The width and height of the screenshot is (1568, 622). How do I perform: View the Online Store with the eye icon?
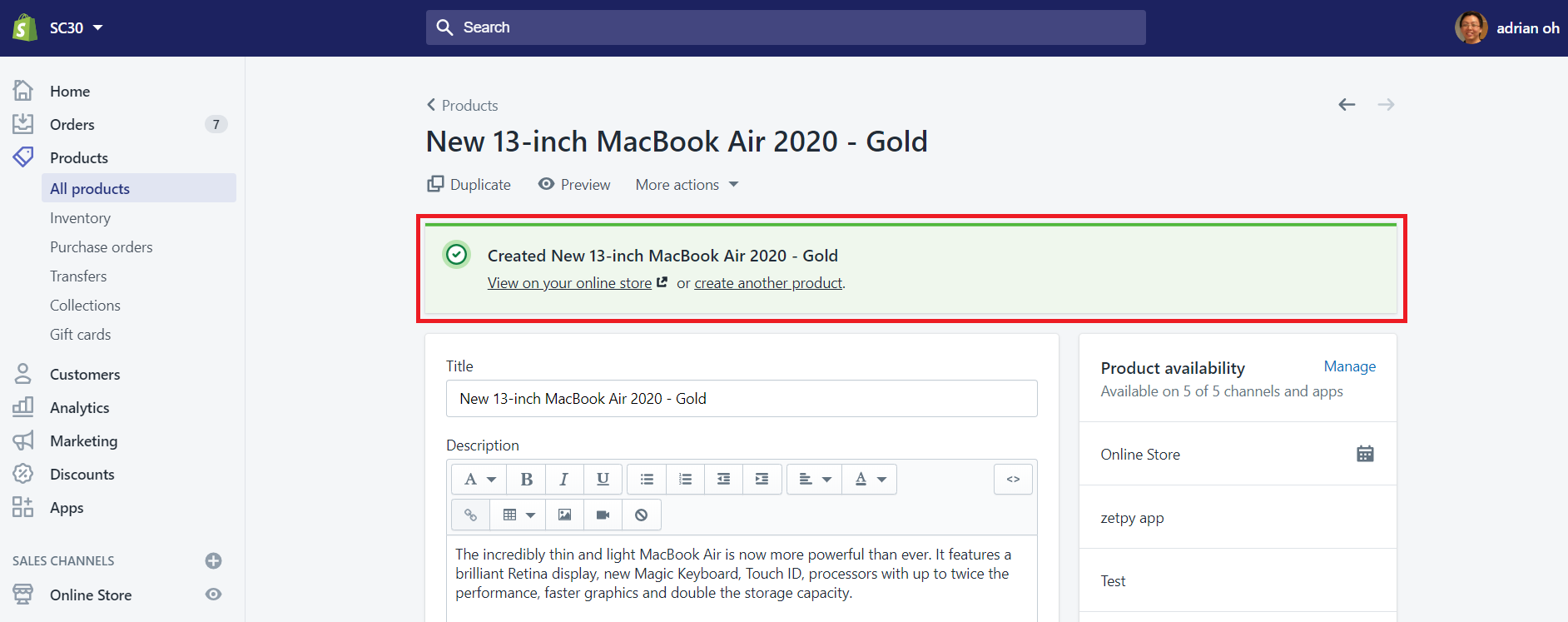coord(213,595)
